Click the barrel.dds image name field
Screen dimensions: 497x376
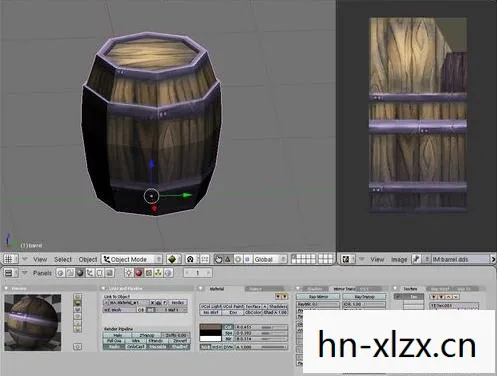pyautogui.click(x=460, y=259)
